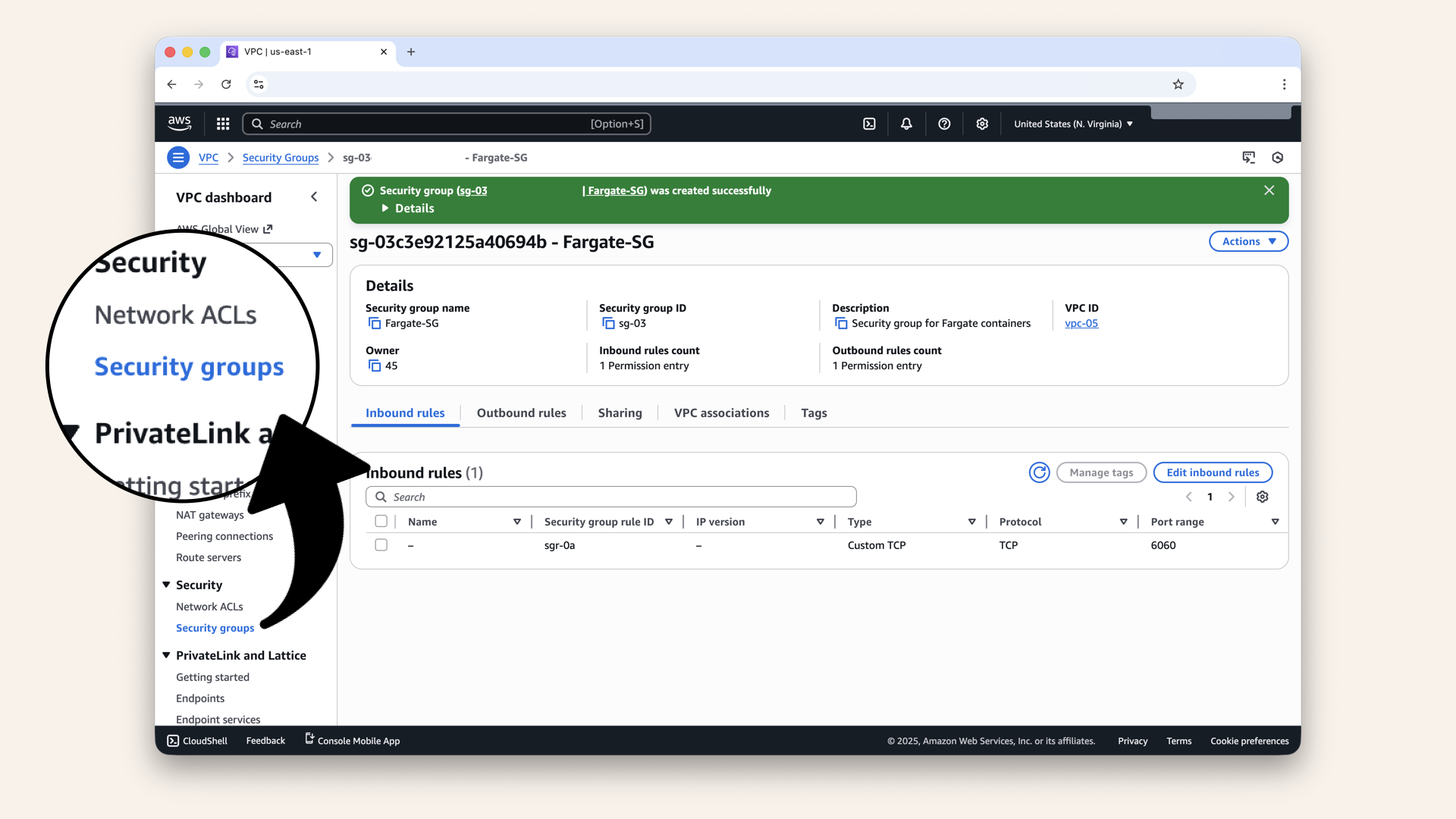Check the sgr-0a rule row checkbox
This screenshot has width=1456, height=819.
381,545
